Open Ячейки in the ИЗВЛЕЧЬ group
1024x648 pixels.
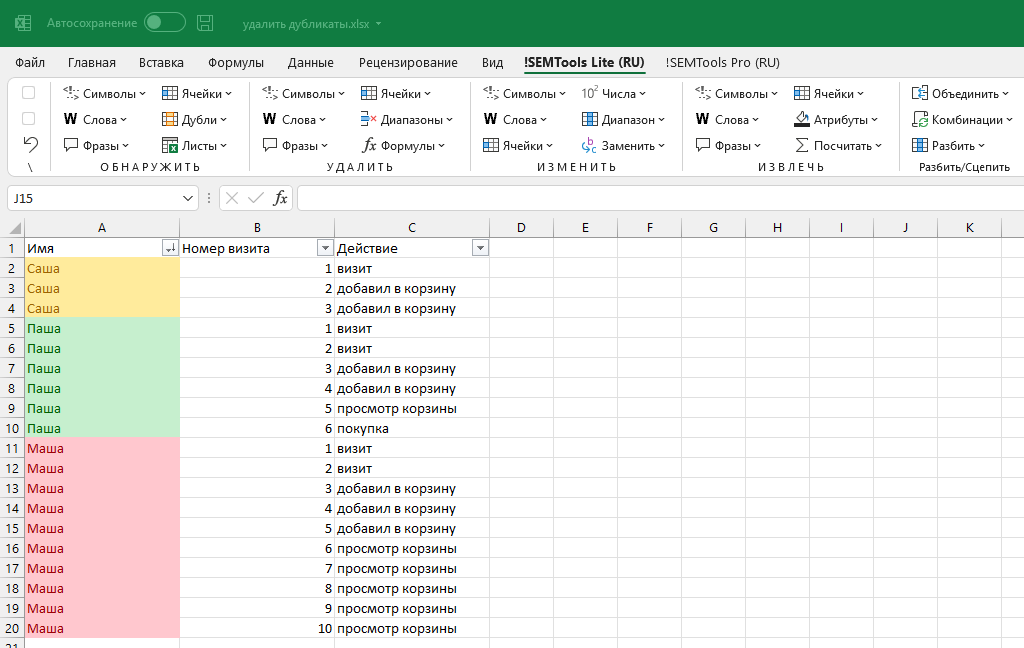coord(829,93)
